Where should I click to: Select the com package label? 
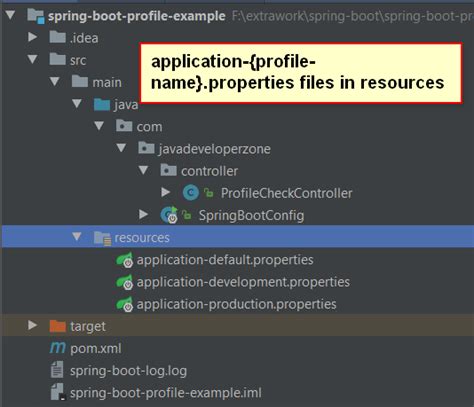coord(149,127)
